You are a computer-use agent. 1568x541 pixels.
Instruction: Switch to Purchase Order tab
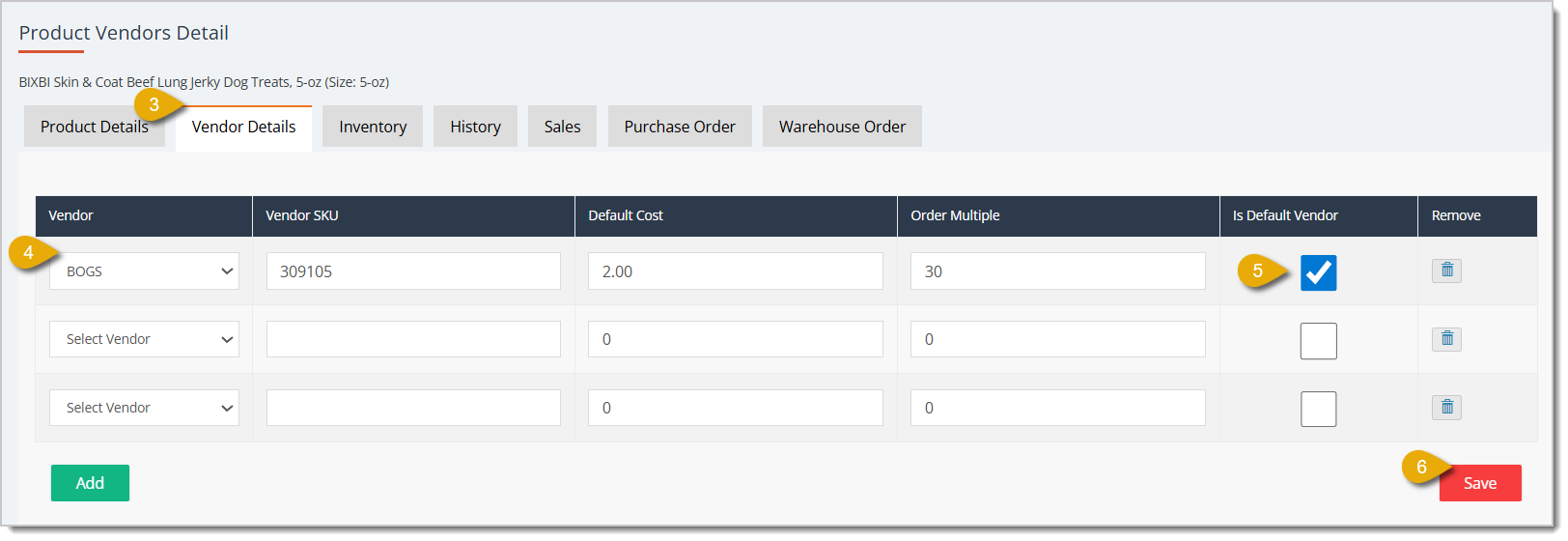point(680,127)
